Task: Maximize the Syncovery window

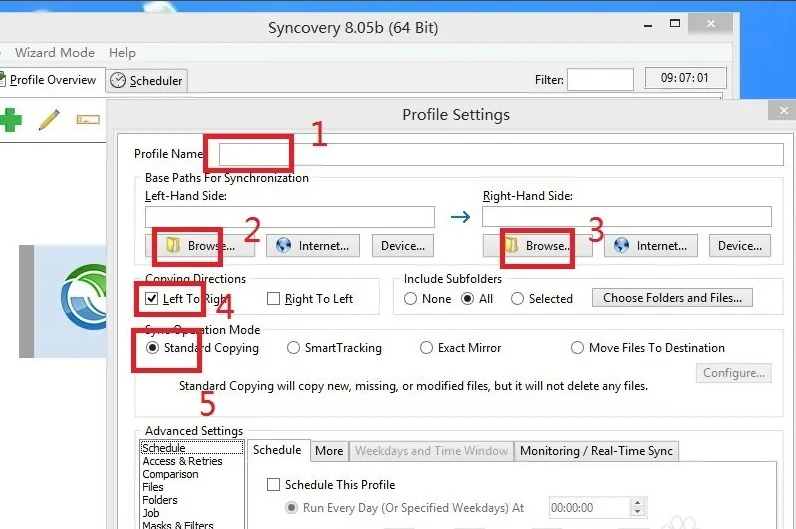Action: [675, 23]
